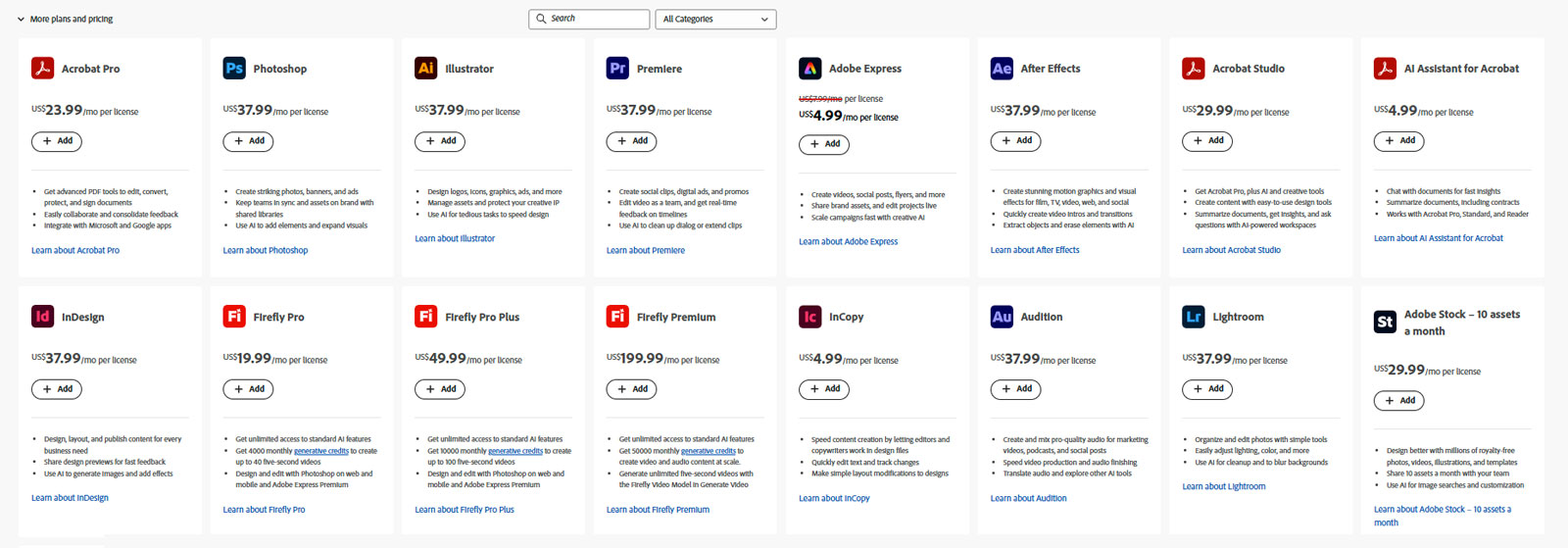Add Photoshop to the plan
The height and width of the screenshot is (548, 1568).
pos(248,141)
